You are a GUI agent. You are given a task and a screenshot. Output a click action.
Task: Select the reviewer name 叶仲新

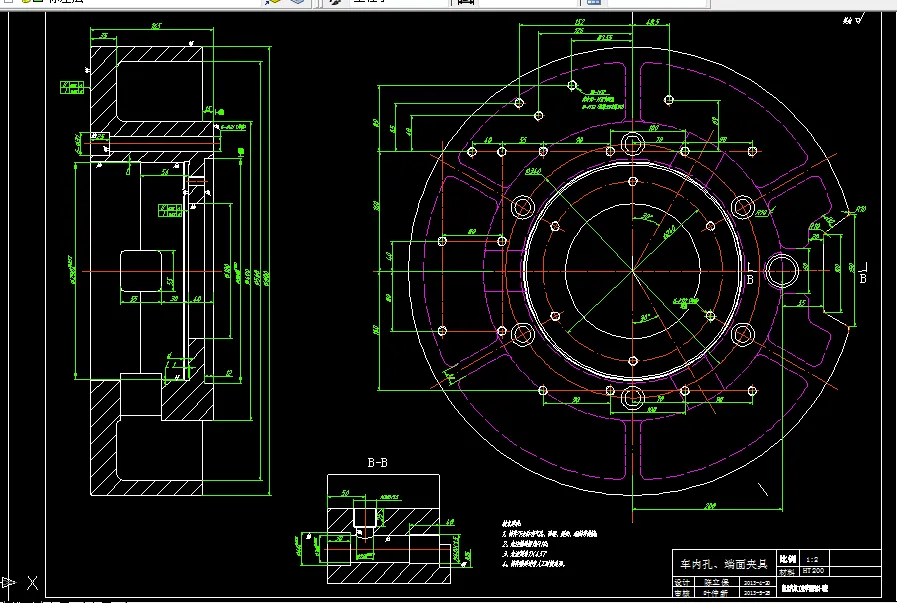pyautogui.click(x=716, y=593)
